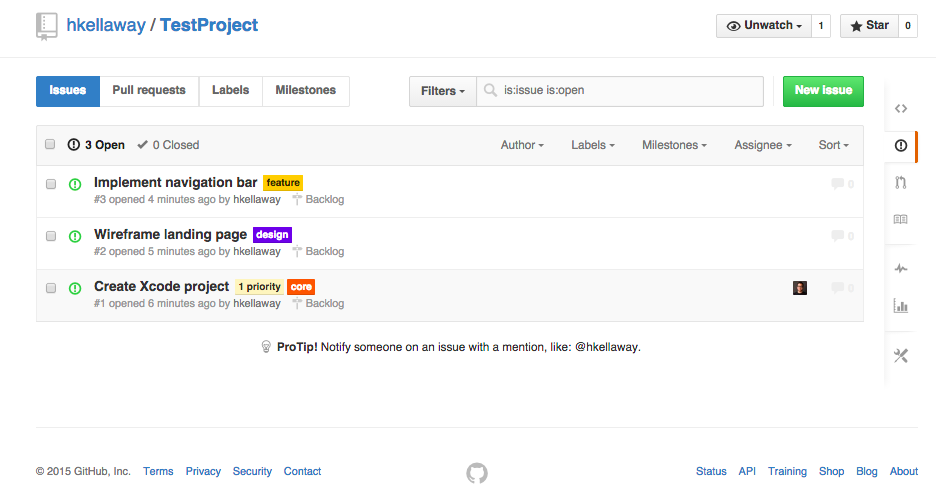Click the ProTip lightbulb icon
This screenshot has width=936, height=497.
coord(266,347)
